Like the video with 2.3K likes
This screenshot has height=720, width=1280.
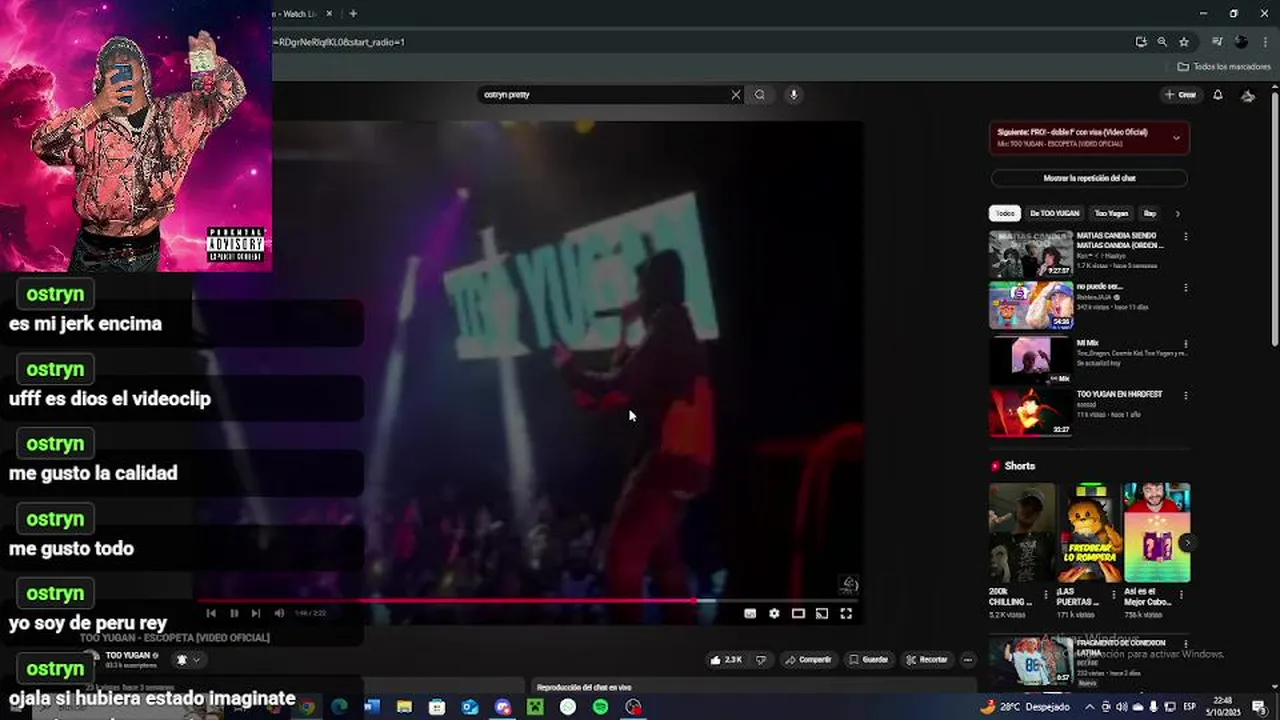tap(726, 660)
